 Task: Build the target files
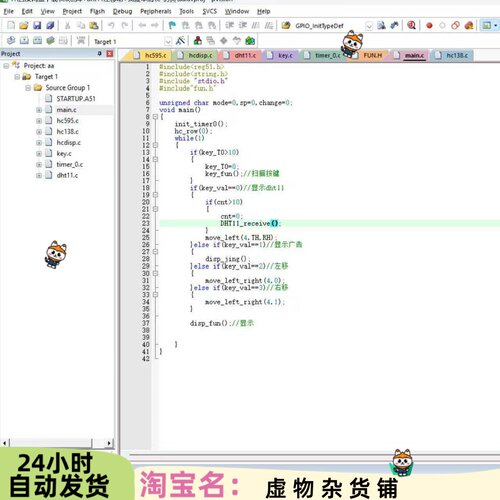click(24, 41)
